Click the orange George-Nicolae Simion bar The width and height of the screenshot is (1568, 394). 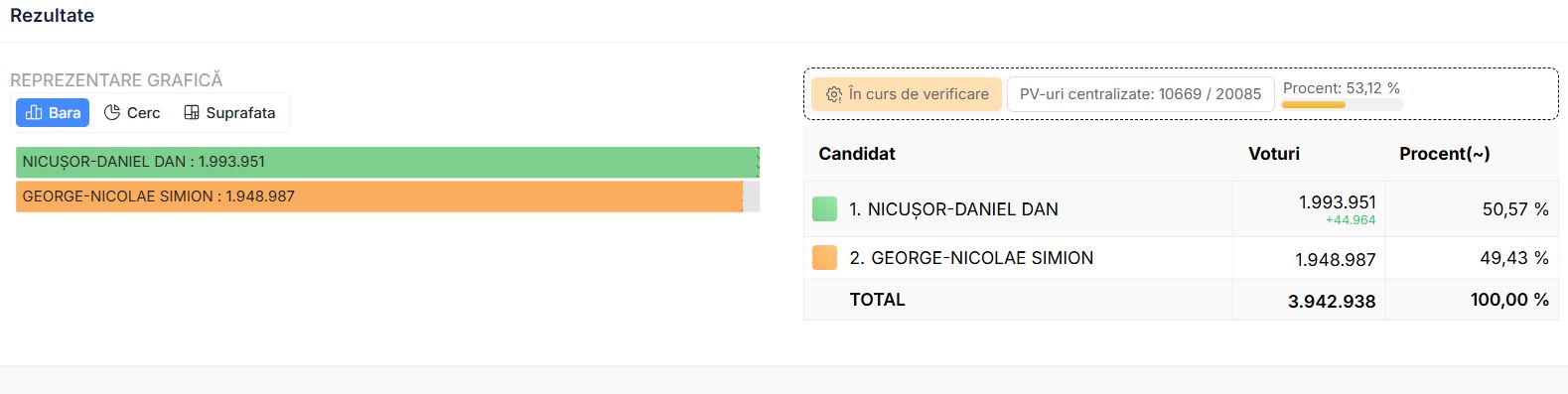click(379, 197)
